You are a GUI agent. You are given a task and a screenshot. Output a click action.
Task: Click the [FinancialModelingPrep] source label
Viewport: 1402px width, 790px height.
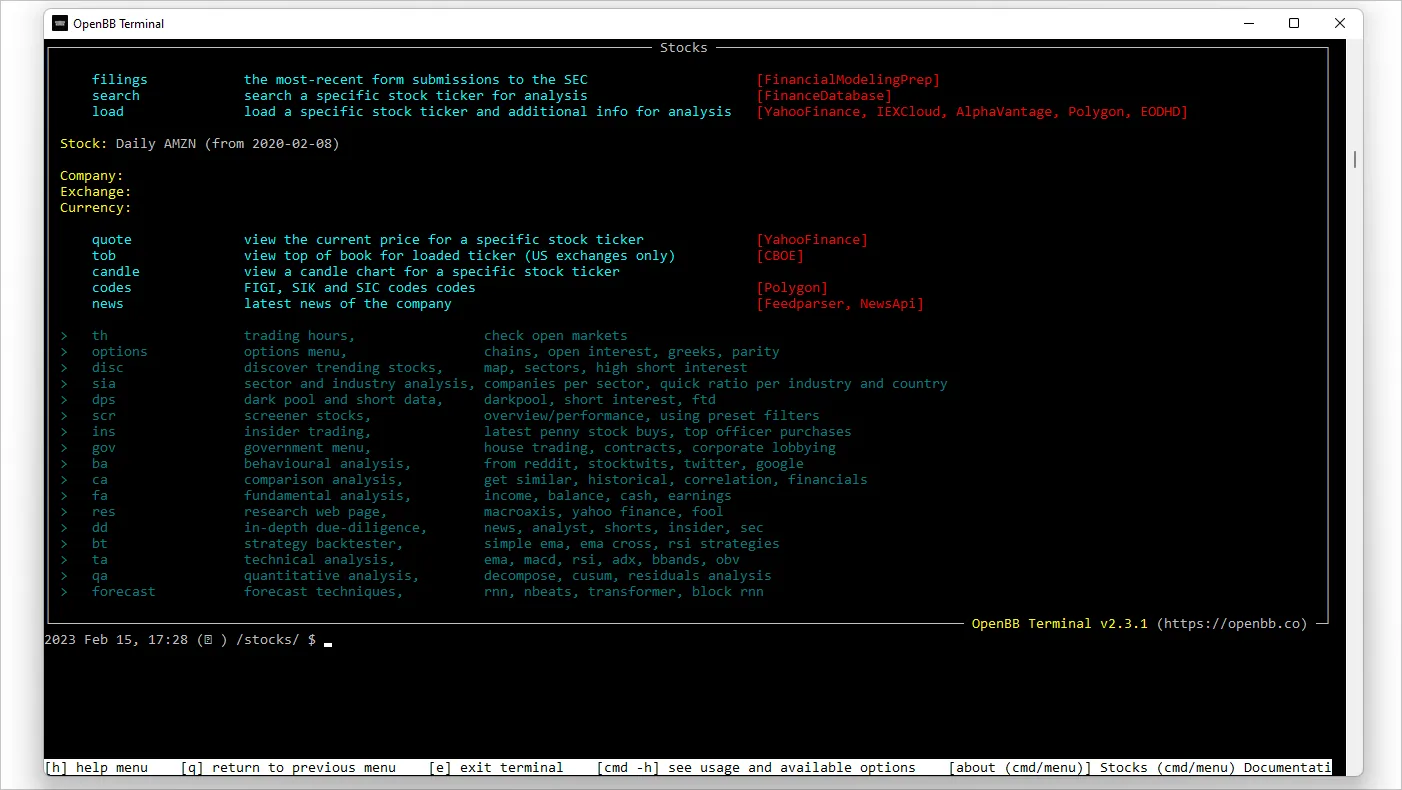[x=848, y=80]
